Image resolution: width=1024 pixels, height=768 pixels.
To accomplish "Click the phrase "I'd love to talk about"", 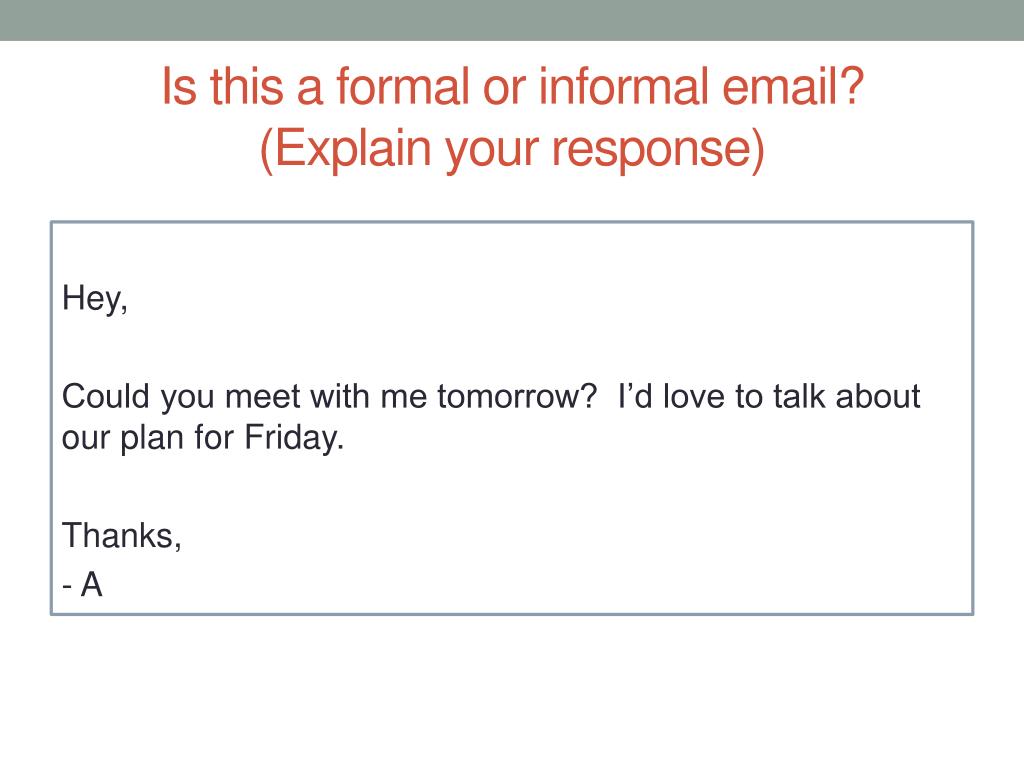I will [769, 396].
